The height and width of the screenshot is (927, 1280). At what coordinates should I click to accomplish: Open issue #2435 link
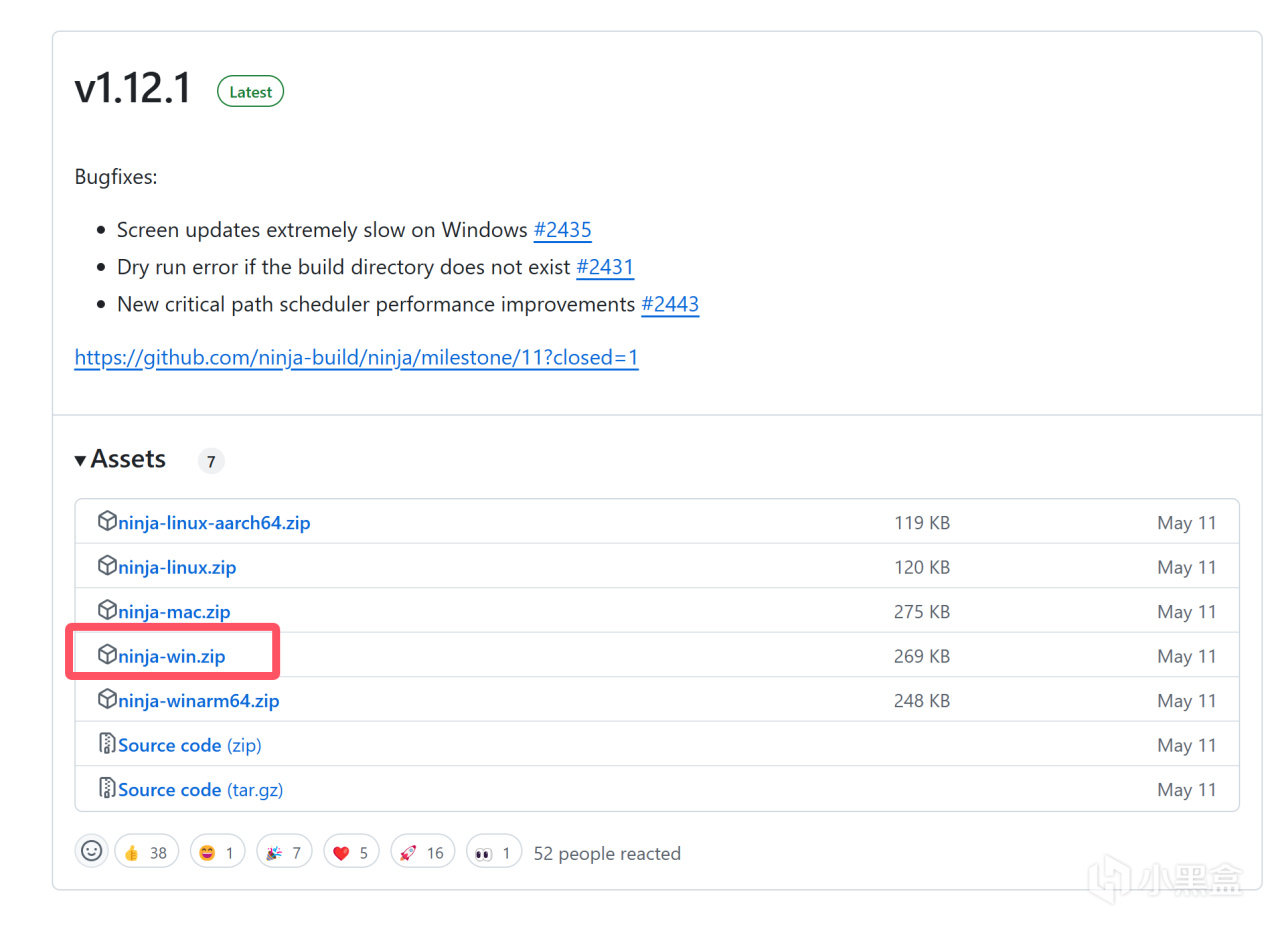563,230
